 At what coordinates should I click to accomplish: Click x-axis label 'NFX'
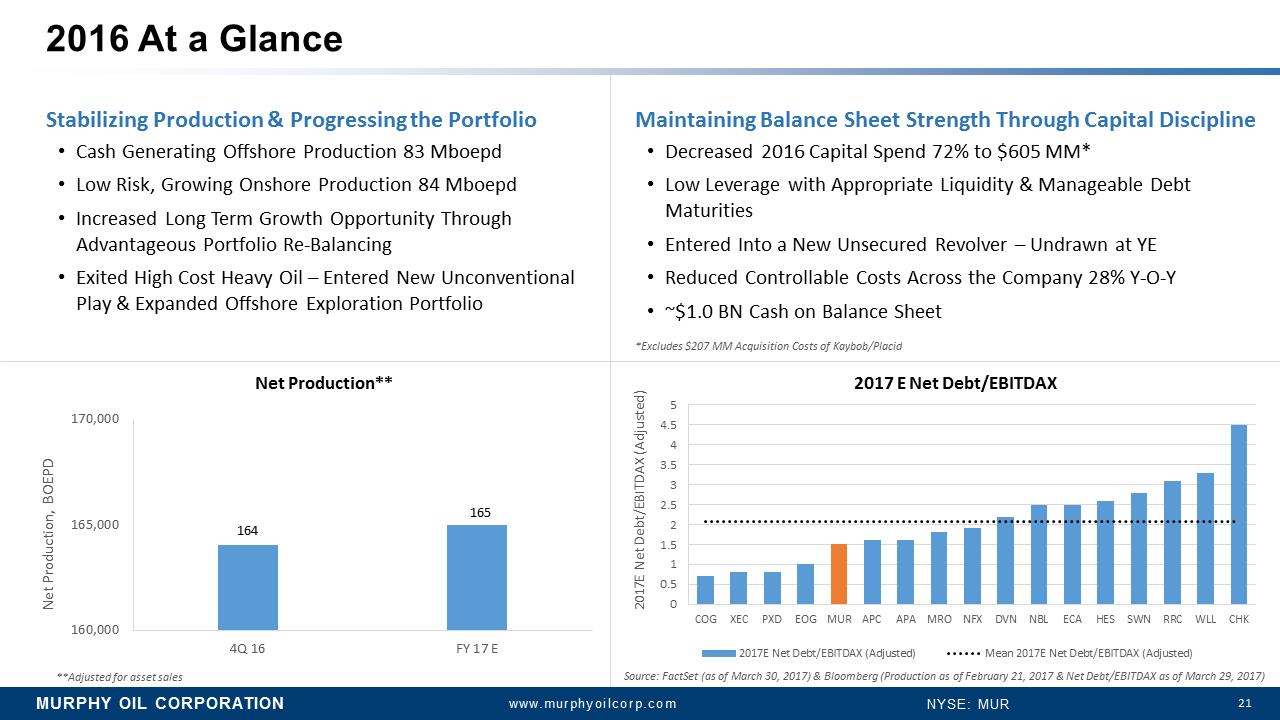pos(972,620)
